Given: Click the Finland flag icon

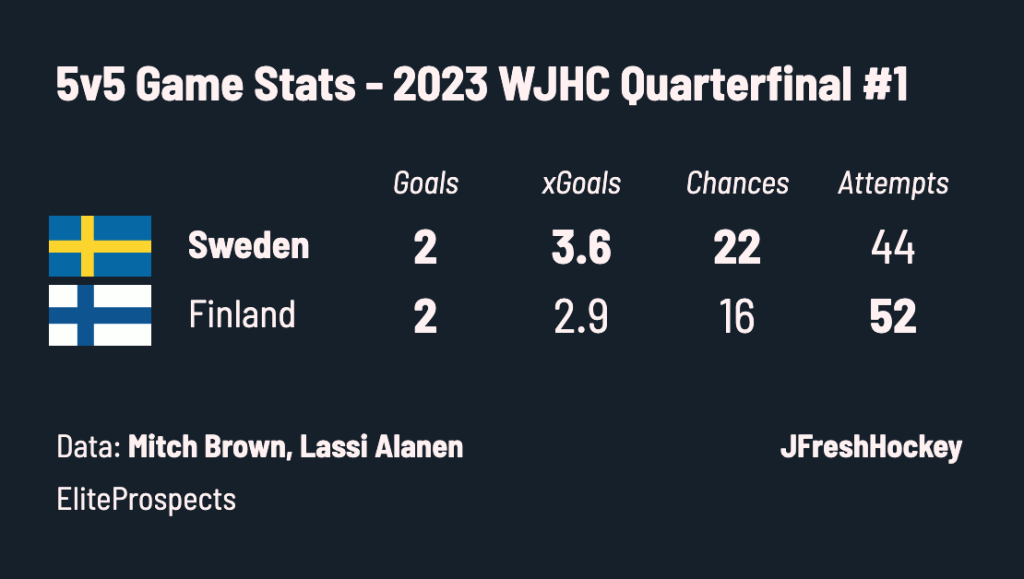Looking at the screenshot, I should pyautogui.click(x=100, y=315).
